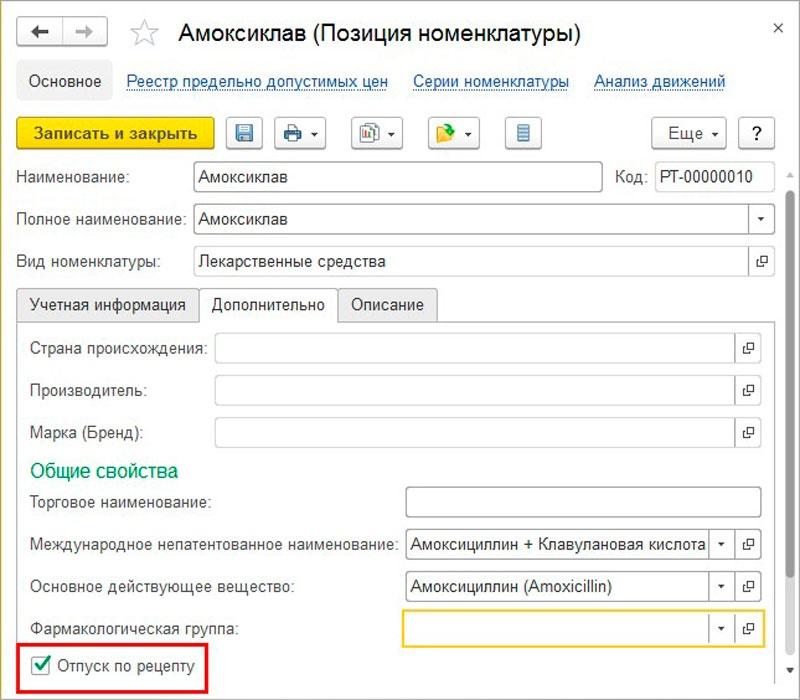Save the item with the floppy disk icon
The width and height of the screenshot is (800, 700).
pyautogui.click(x=244, y=133)
